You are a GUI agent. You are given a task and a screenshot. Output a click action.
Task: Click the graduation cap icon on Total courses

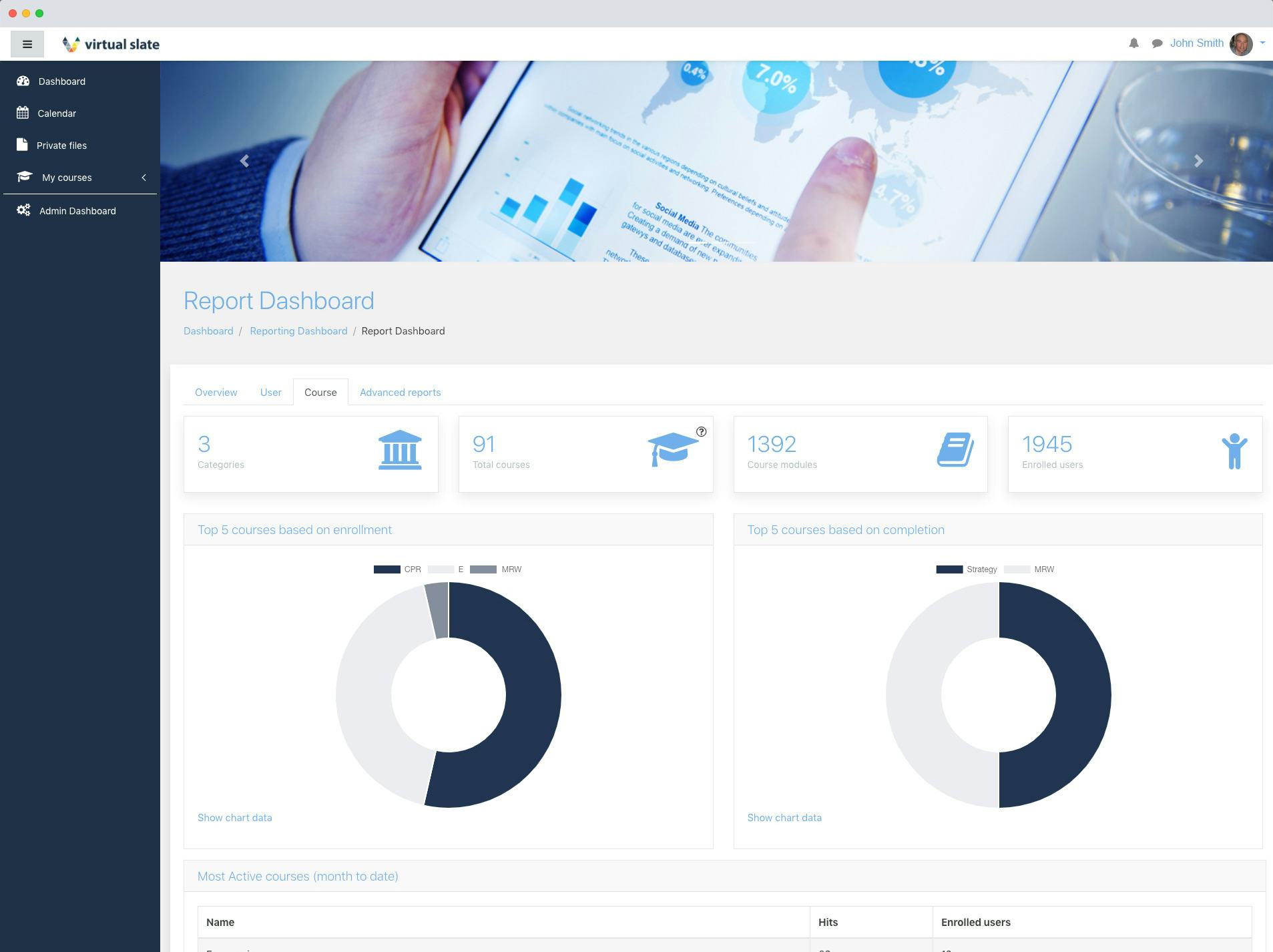point(674,450)
